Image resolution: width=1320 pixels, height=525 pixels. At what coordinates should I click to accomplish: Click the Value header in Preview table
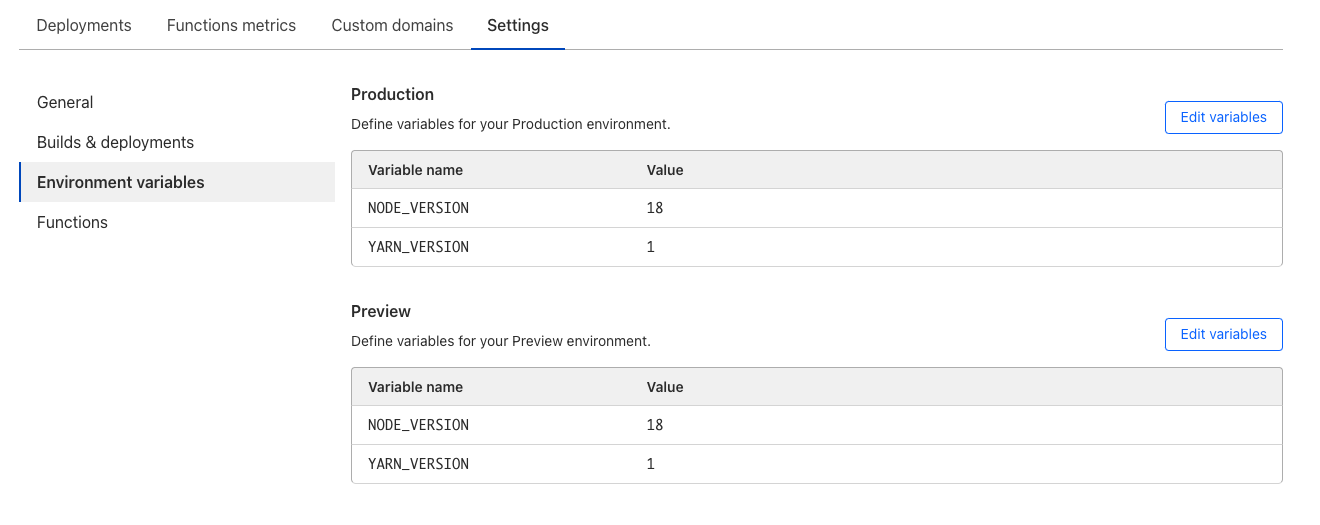[x=665, y=387]
